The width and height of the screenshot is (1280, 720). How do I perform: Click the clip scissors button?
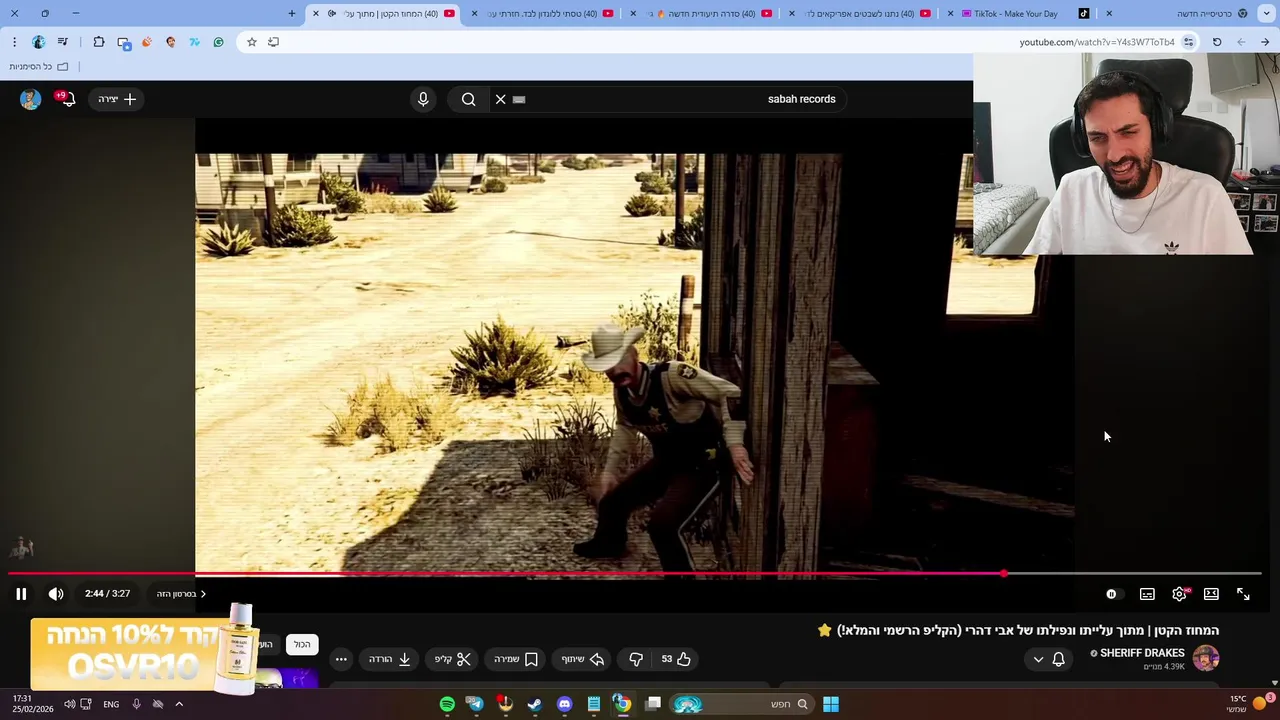(x=452, y=659)
